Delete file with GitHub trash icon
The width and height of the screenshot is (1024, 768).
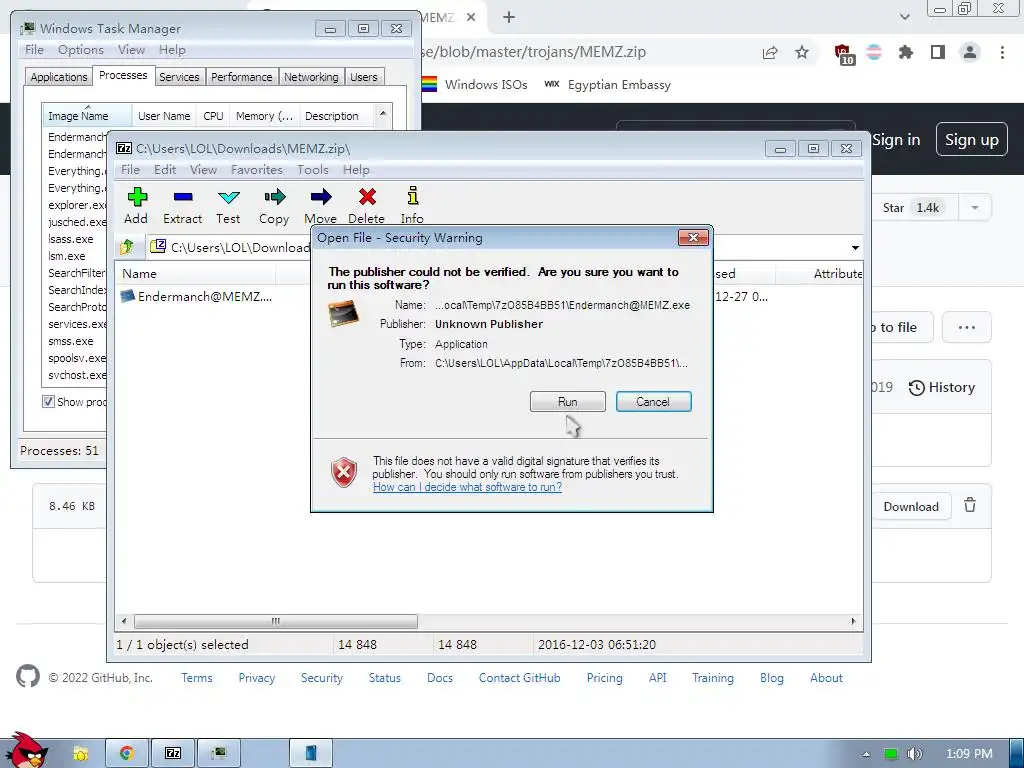click(x=970, y=505)
